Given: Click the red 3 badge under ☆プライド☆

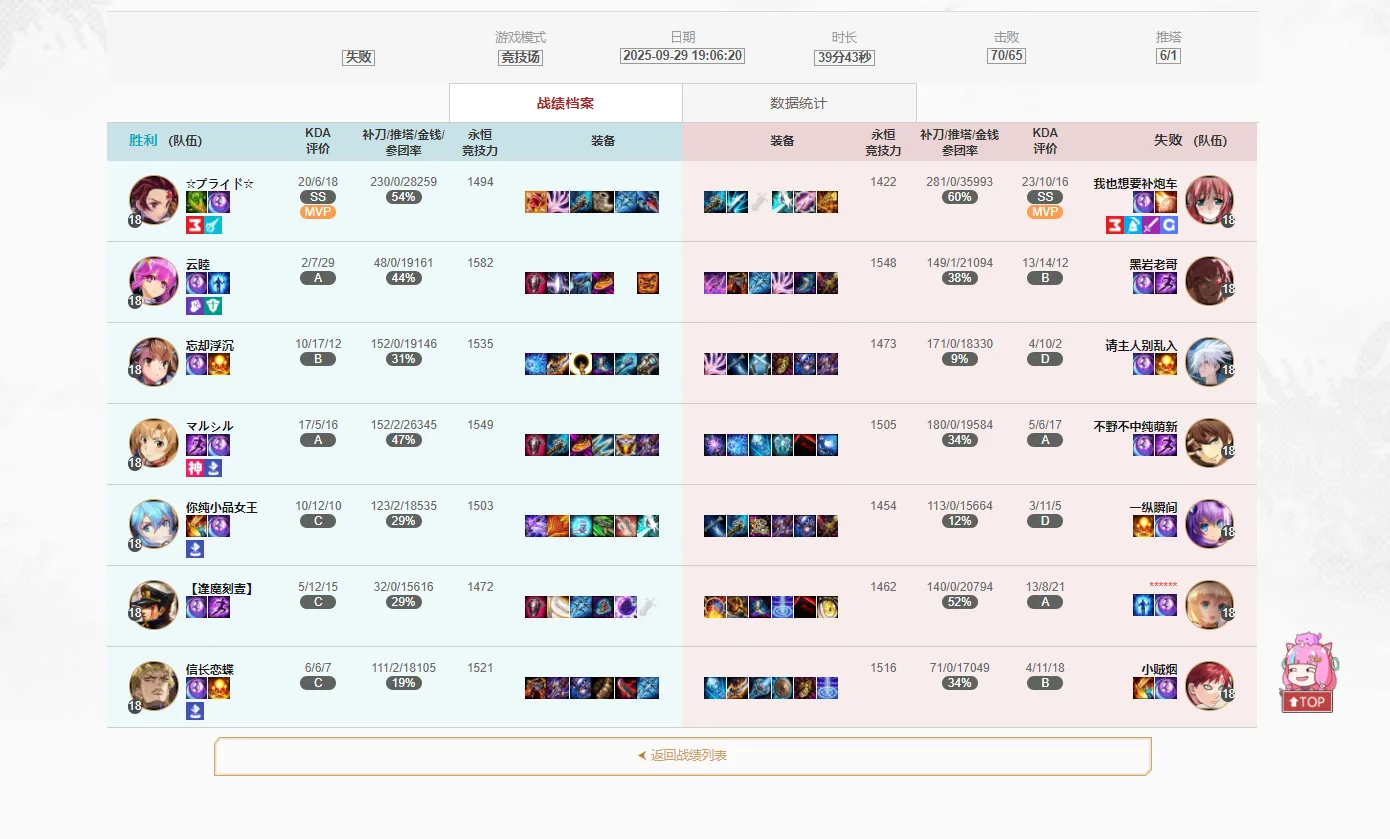Looking at the screenshot, I should (196, 225).
